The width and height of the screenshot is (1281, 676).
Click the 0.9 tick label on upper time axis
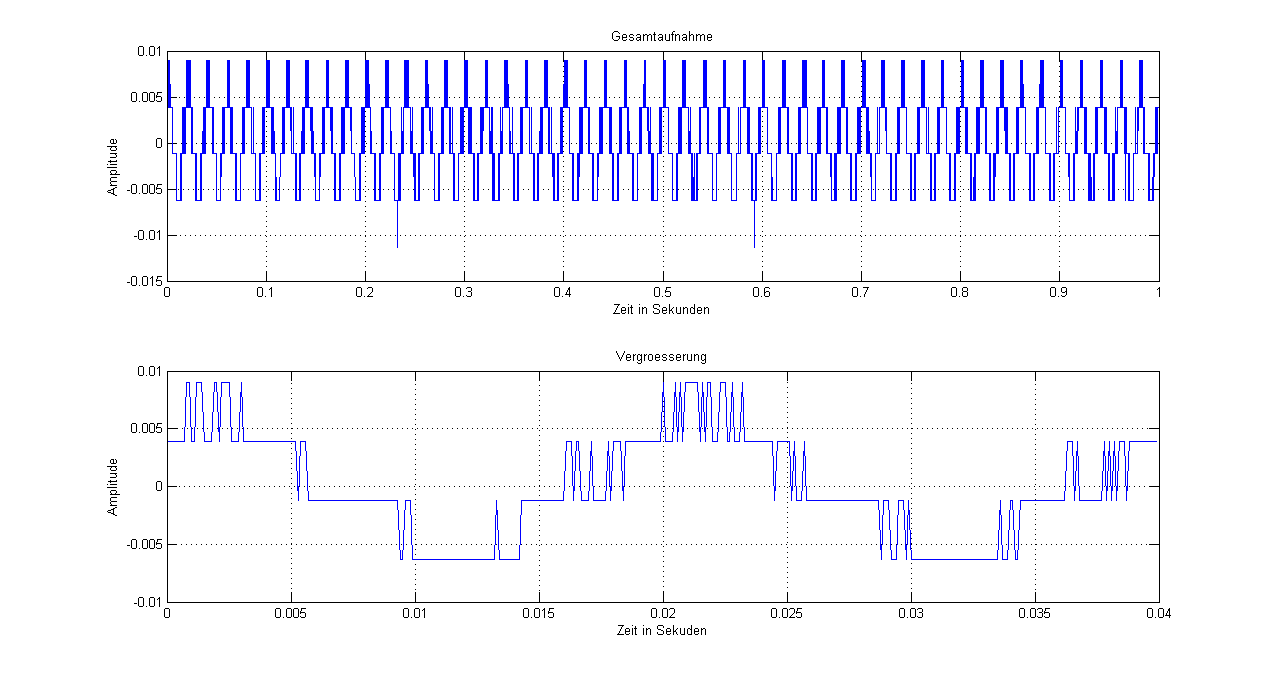click(x=1058, y=294)
